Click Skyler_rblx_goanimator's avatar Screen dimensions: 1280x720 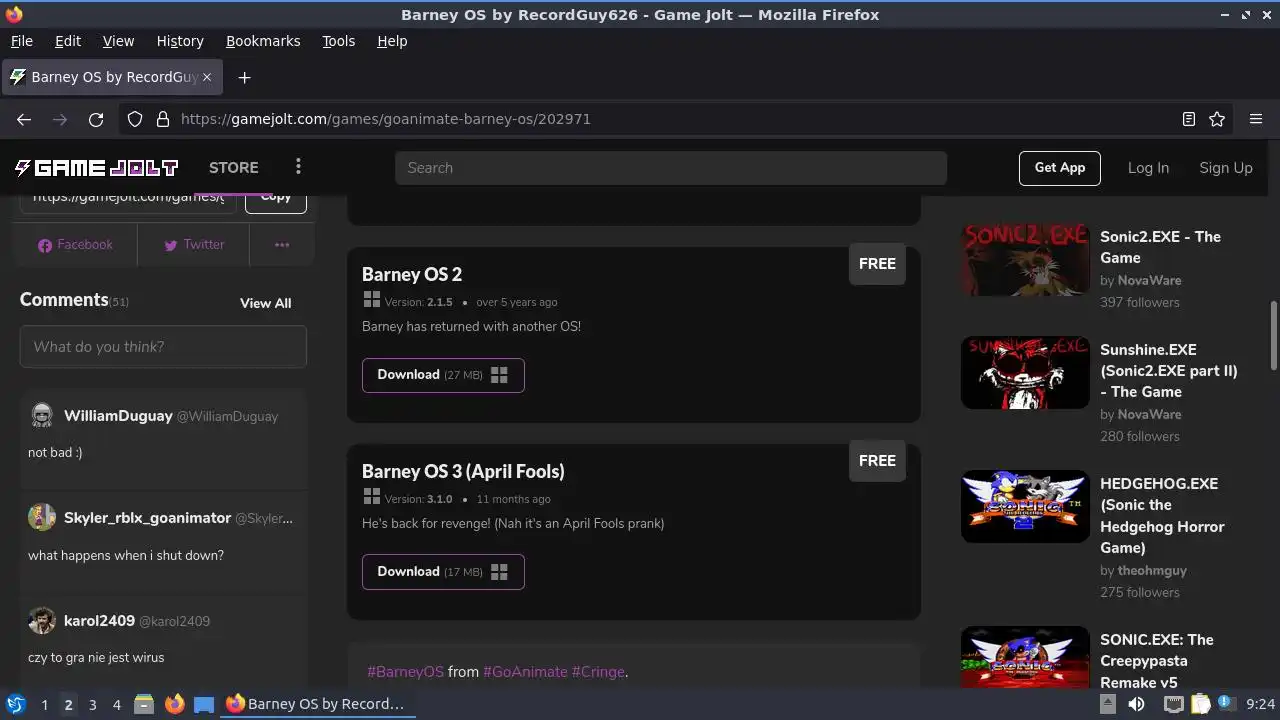point(42,517)
